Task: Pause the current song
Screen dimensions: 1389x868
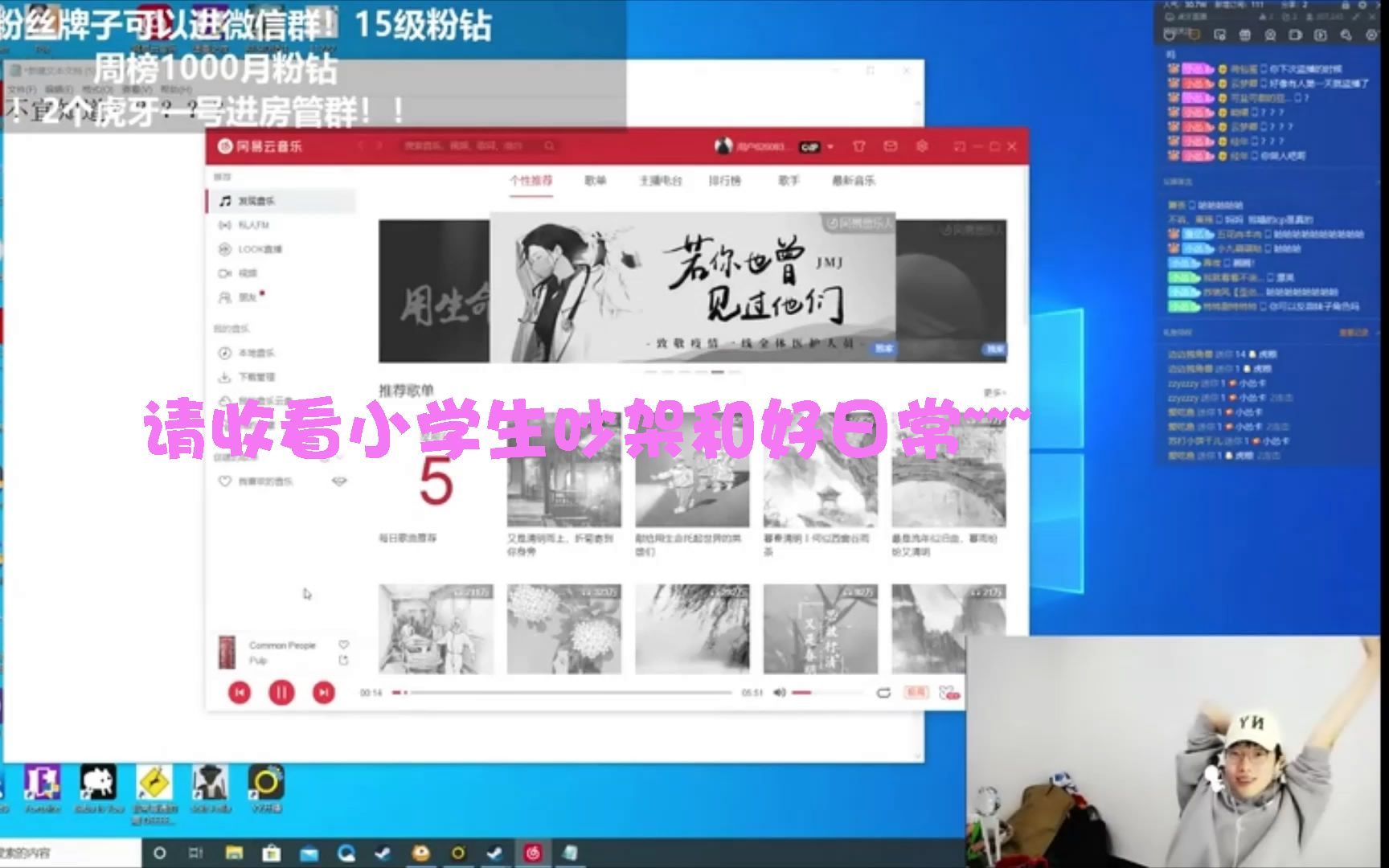Action: pos(281,692)
